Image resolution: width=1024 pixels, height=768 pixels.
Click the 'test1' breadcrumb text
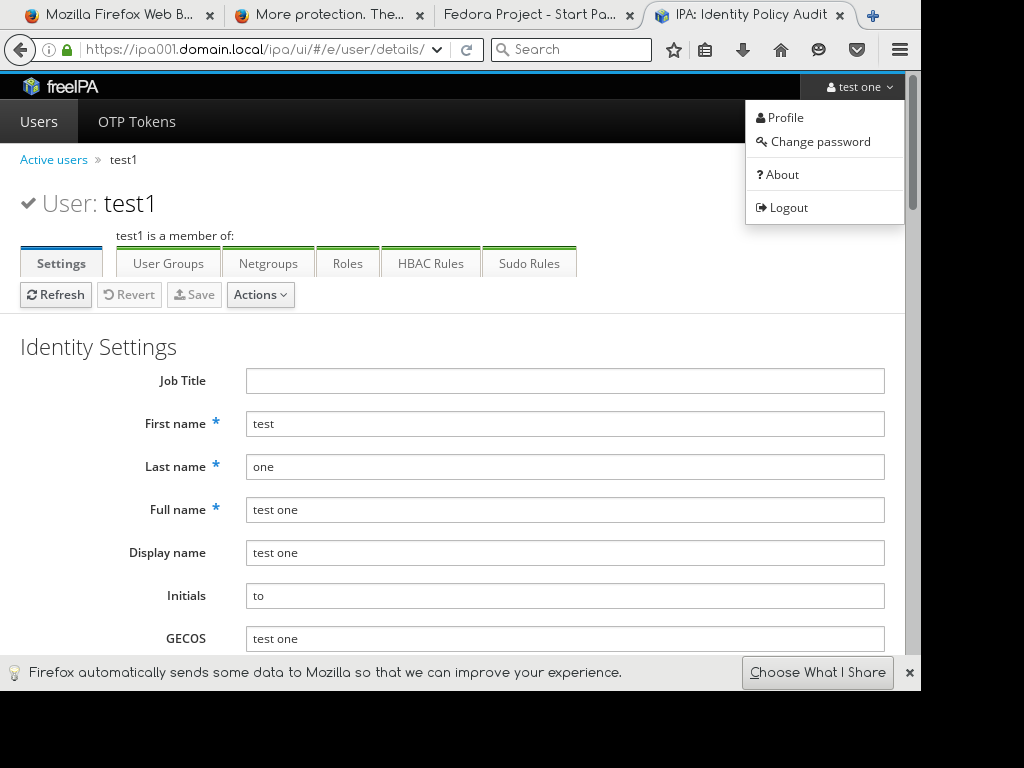[x=123, y=160]
